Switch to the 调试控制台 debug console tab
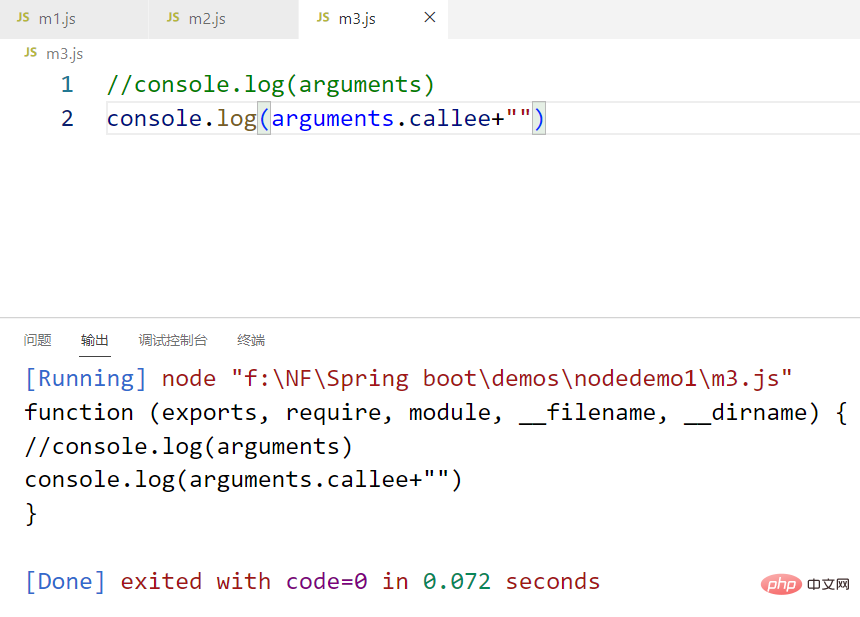 point(173,340)
